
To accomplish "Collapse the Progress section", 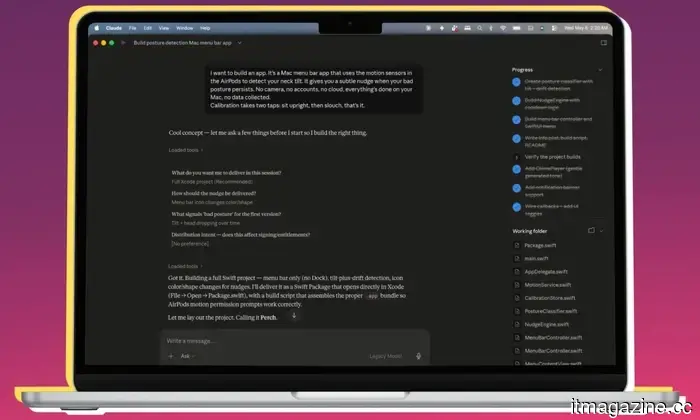I will click(x=600, y=70).
